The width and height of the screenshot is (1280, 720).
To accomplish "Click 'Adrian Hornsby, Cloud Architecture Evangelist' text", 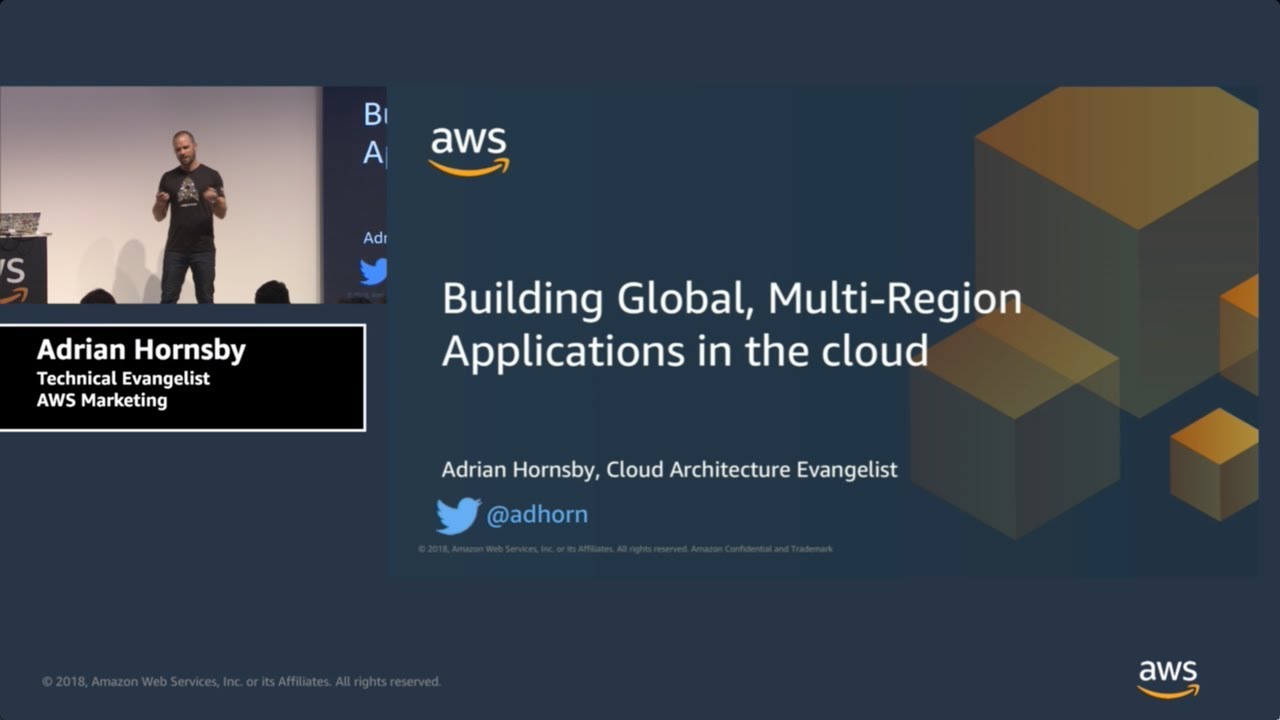I will tap(669, 469).
